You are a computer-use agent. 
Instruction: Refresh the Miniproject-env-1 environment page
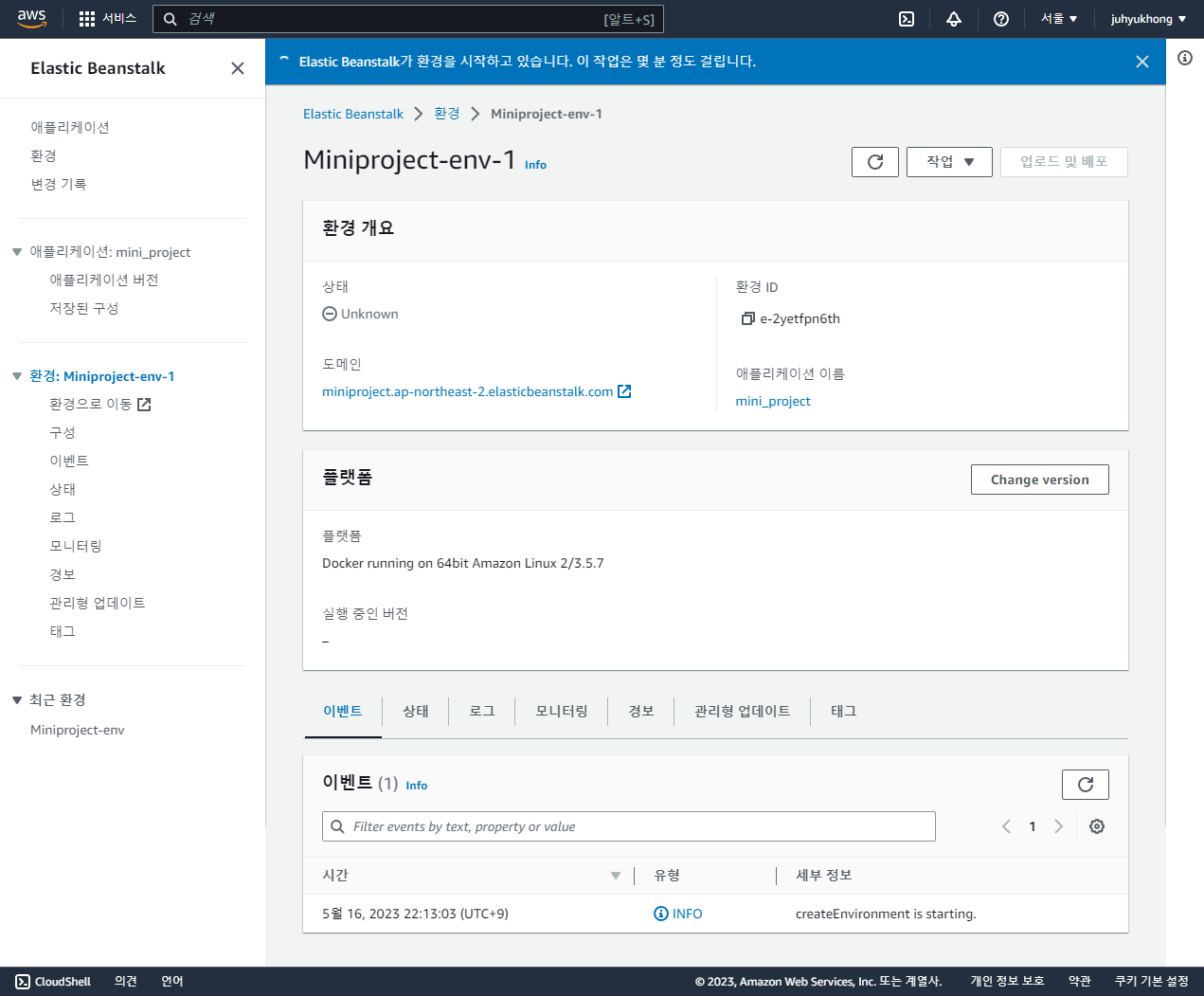tap(875, 162)
